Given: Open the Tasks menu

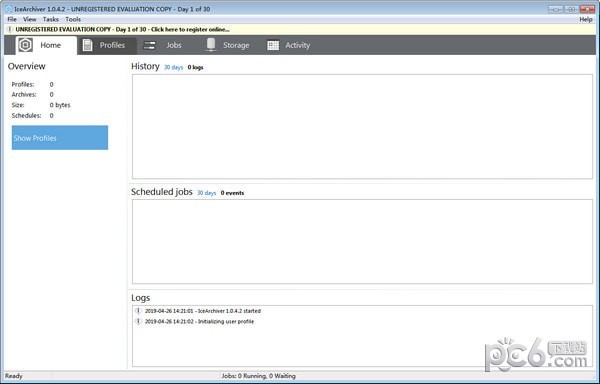Looking at the screenshot, I should [x=51, y=19].
